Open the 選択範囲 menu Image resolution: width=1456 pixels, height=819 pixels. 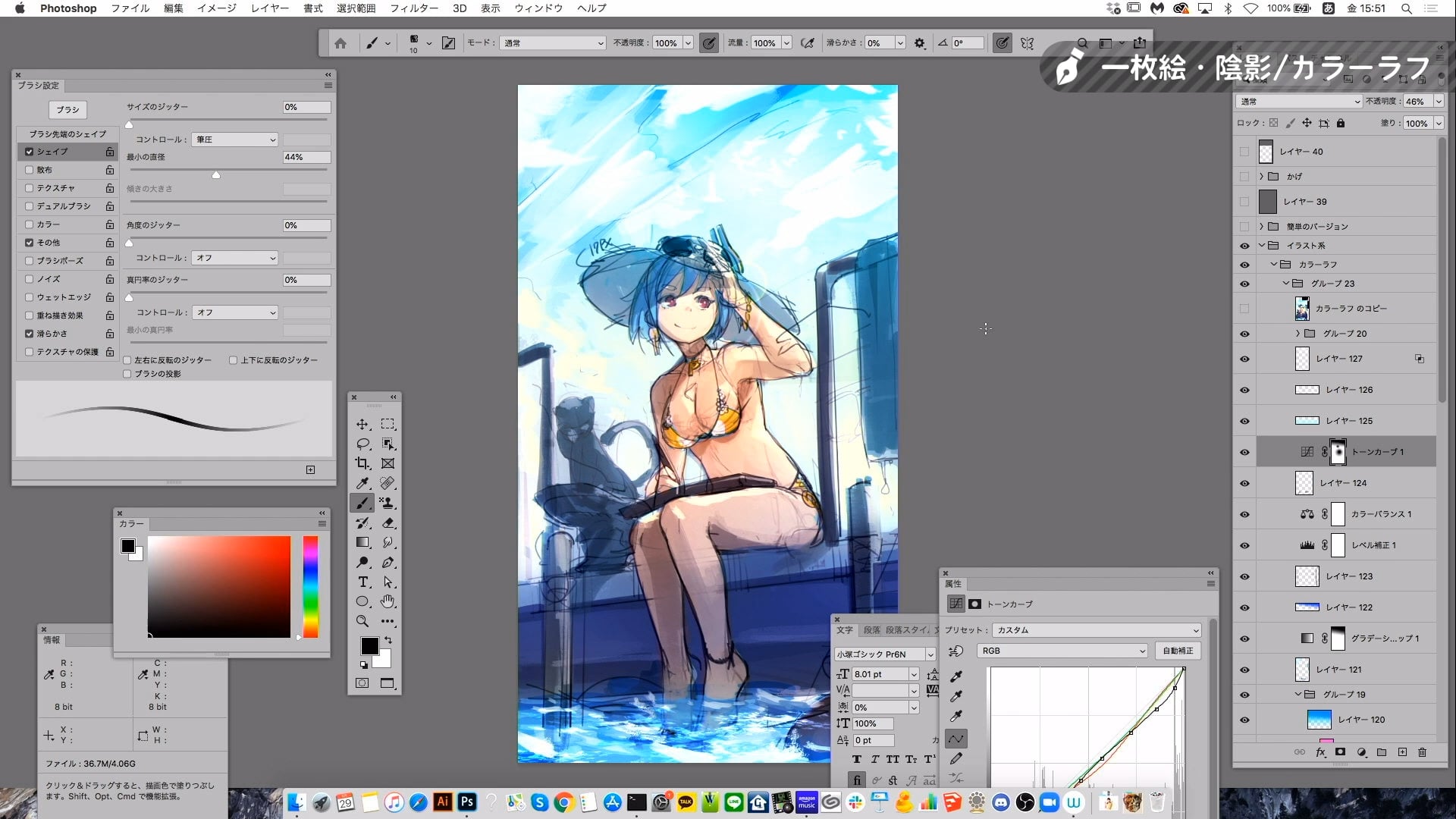(356, 8)
